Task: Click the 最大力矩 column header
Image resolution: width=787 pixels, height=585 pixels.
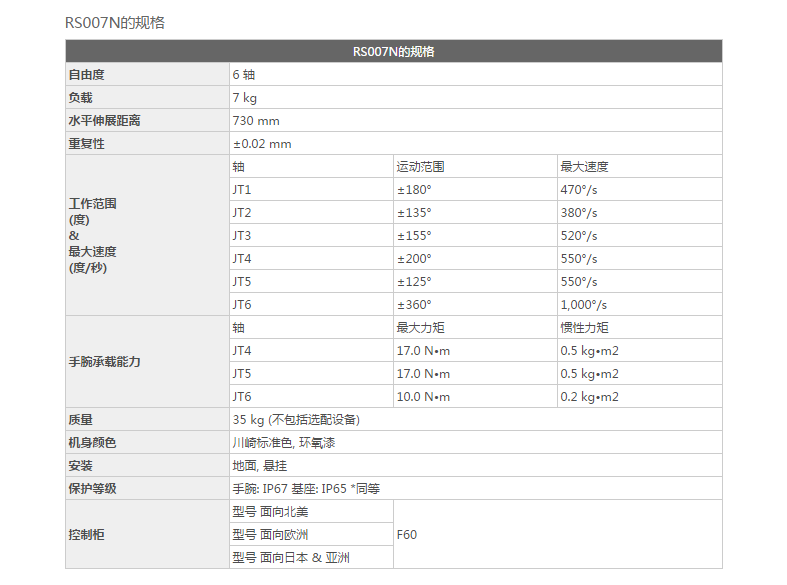Action: coord(420,328)
